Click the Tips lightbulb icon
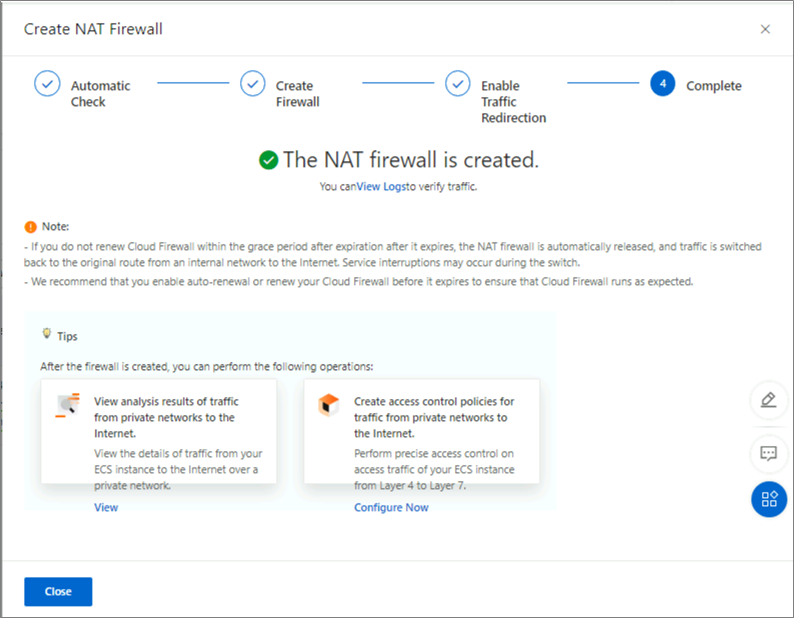 click(46, 335)
